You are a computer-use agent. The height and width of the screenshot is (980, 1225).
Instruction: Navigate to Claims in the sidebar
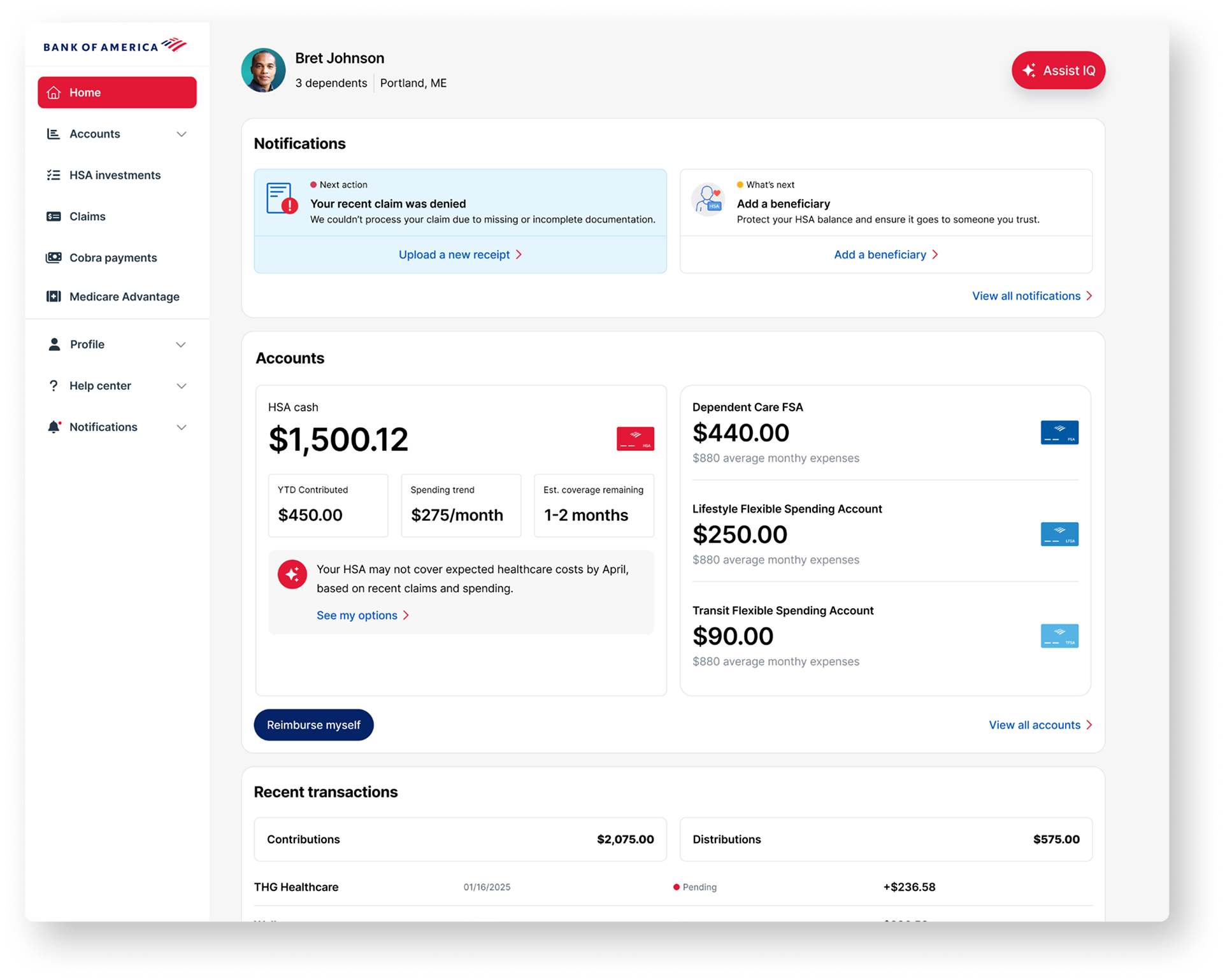[87, 216]
